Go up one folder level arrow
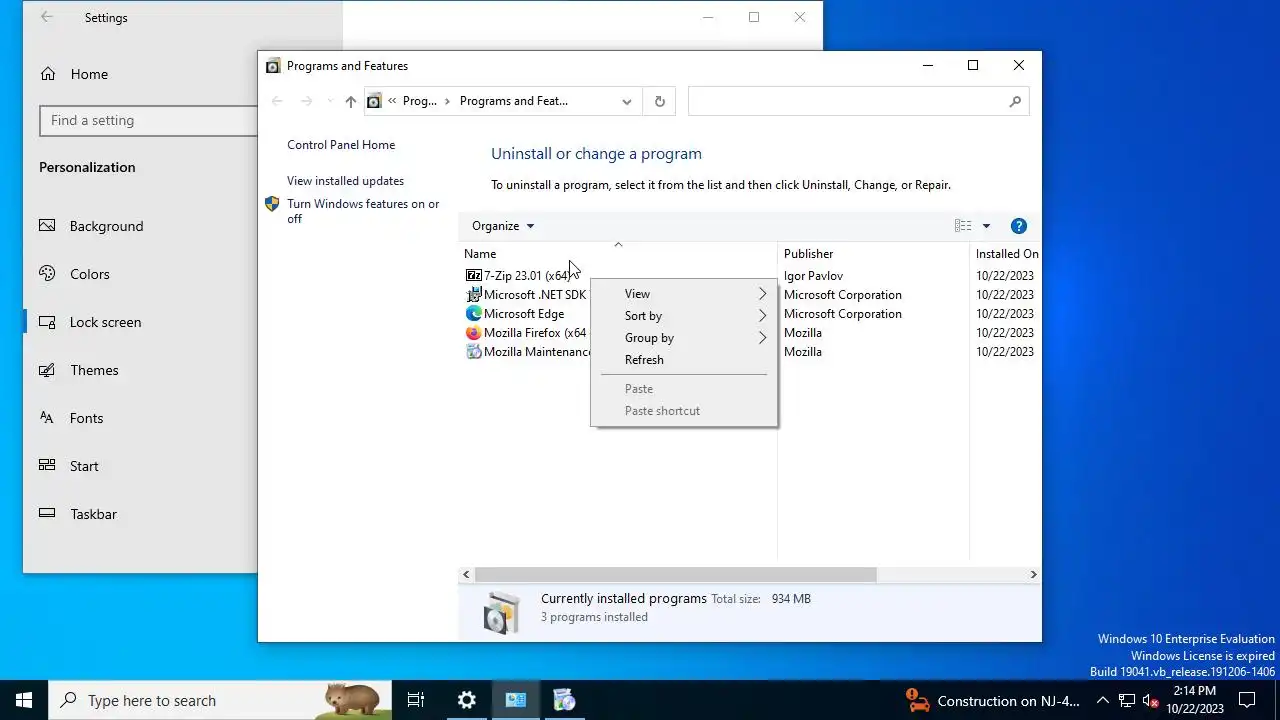Image resolution: width=1280 pixels, height=720 pixels. tap(350, 101)
